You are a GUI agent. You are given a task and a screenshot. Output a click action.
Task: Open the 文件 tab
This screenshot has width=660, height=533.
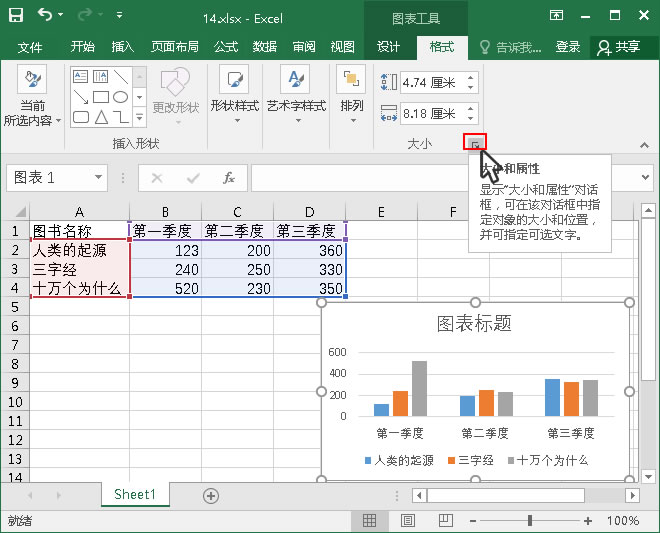click(30, 47)
